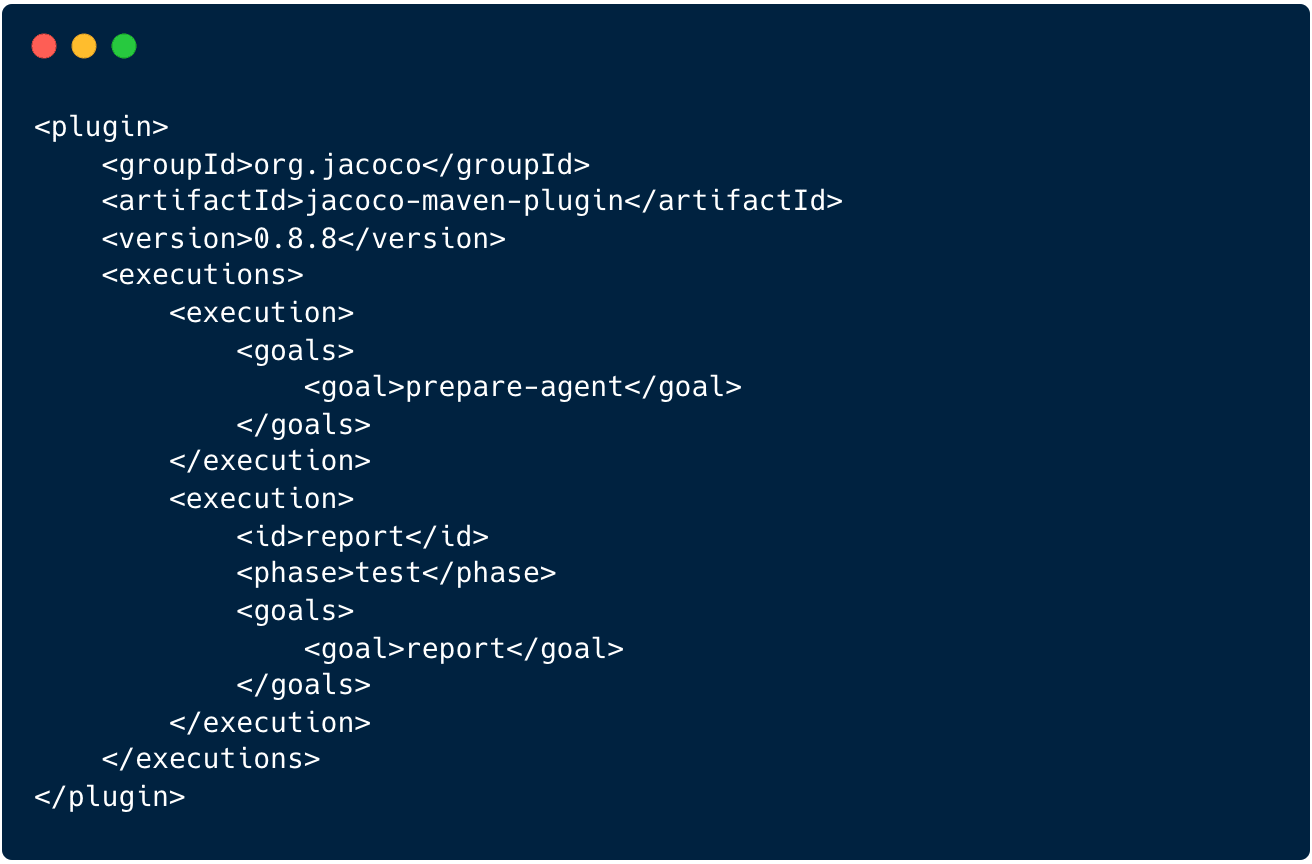1312x864 pixels.
Task: Select the prepare-agent goal text
Action: [514, 387]
